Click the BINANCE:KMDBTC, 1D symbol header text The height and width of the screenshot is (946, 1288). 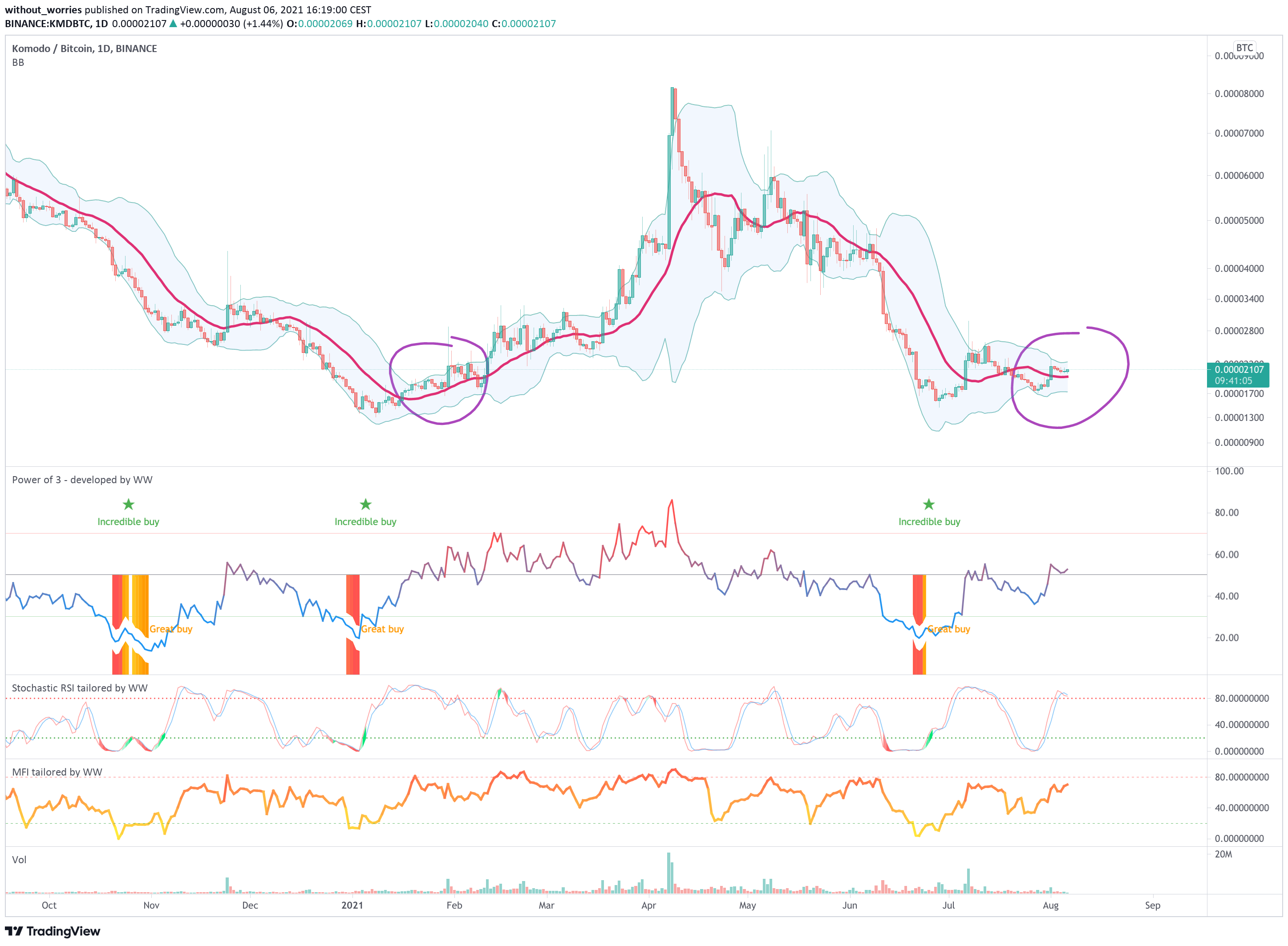pos(56,24)
